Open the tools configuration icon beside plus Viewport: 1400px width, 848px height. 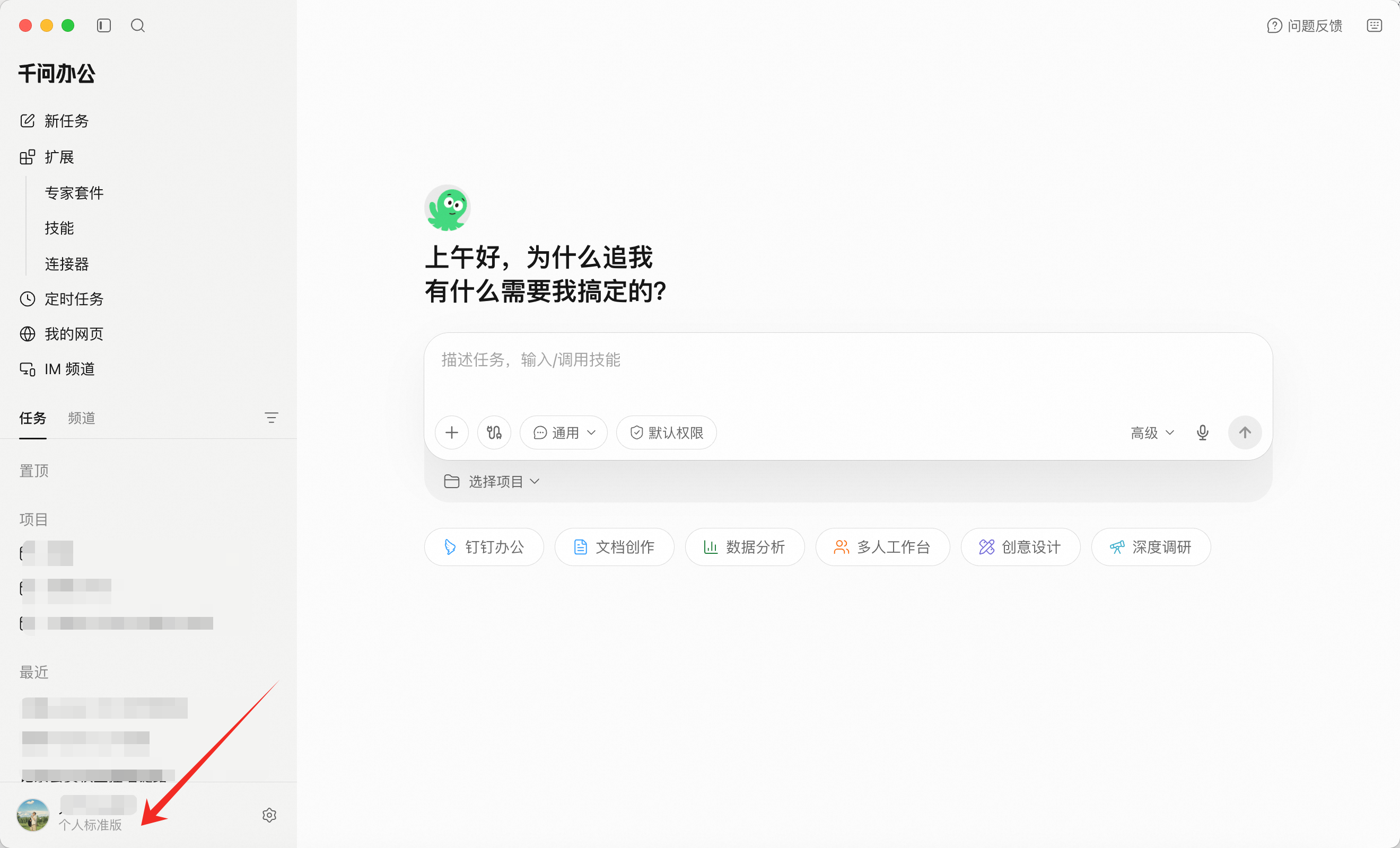pyautogui.click(x=494, y=433)
